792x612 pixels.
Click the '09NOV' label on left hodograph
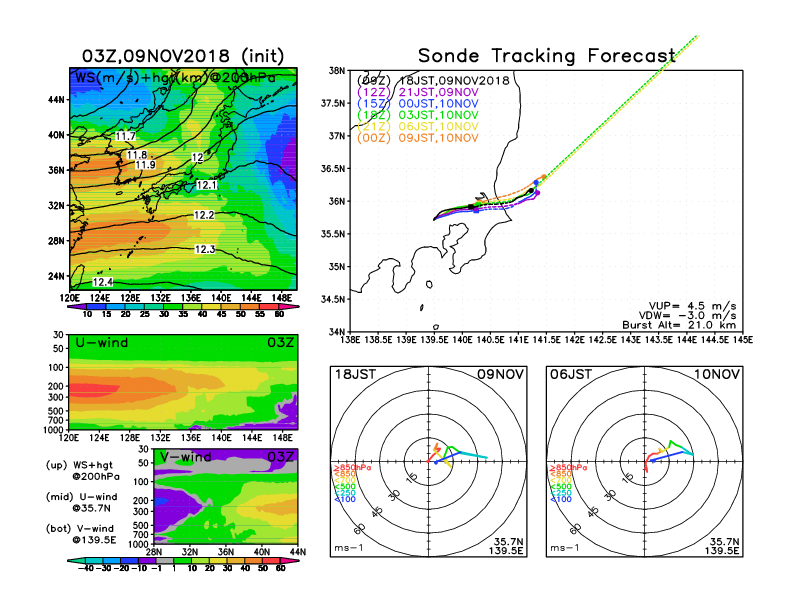coord(500,375)
